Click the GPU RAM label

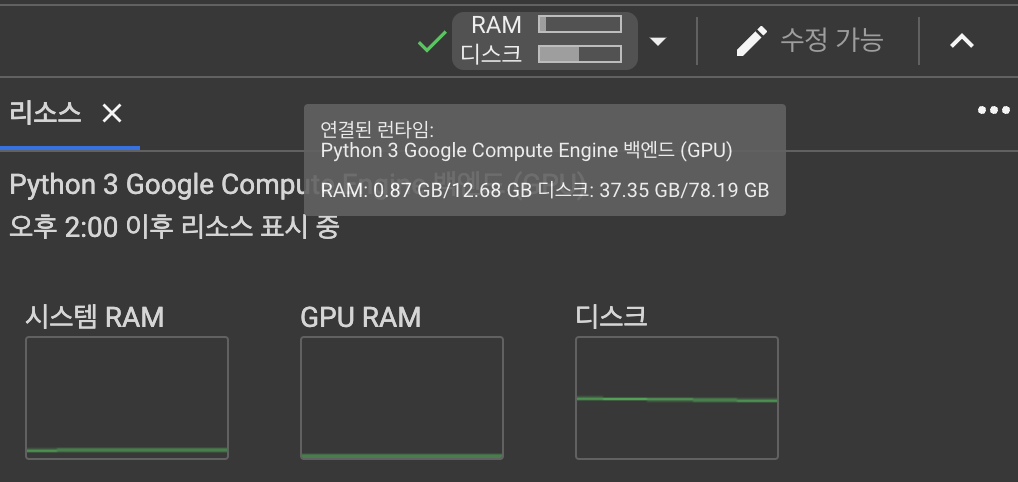point(360,318)
